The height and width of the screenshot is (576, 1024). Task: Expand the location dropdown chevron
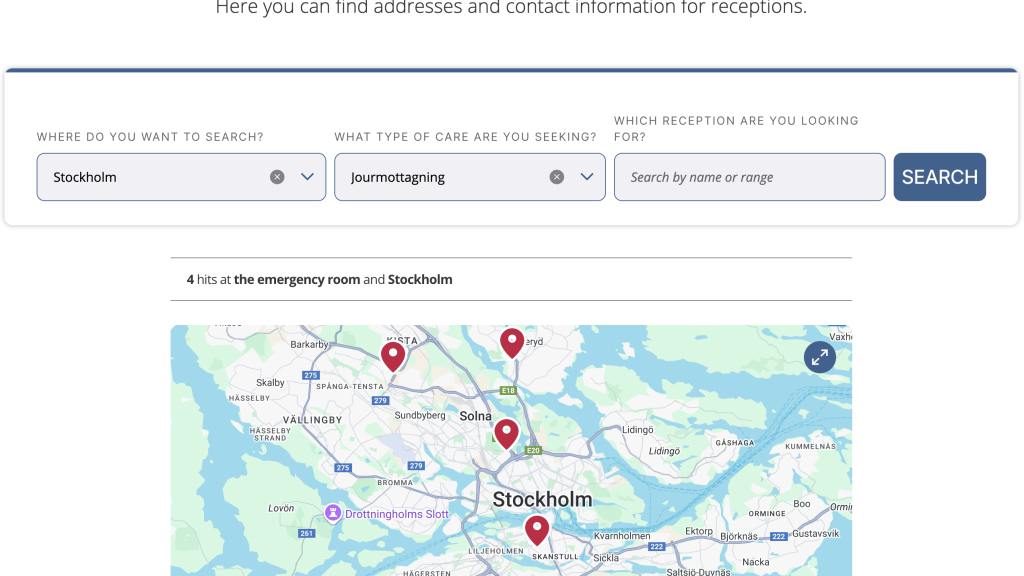coord(307,177)
